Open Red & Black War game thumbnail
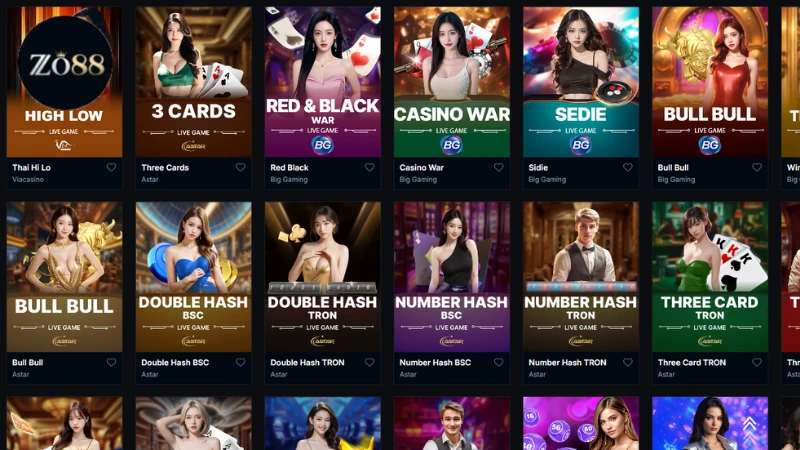The image size is (800, 450). [x=322, y=82]
